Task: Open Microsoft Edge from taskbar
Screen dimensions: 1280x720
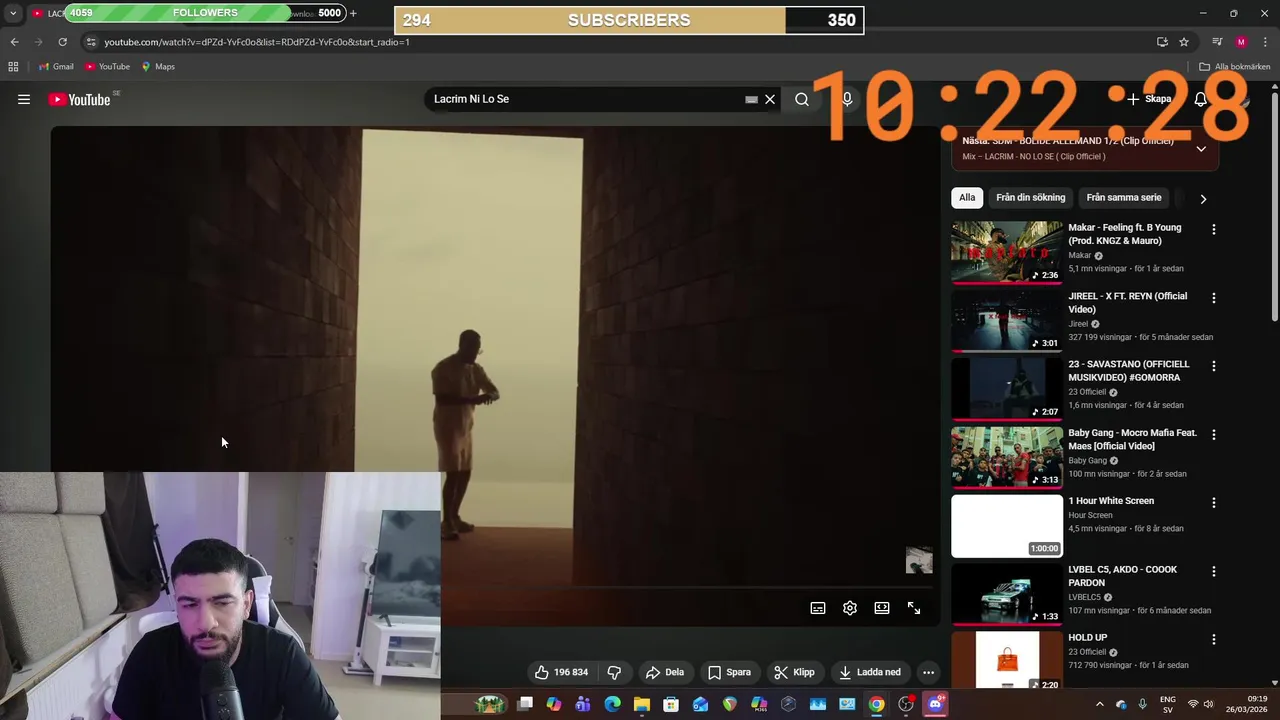Action: [x=612, y=704]
